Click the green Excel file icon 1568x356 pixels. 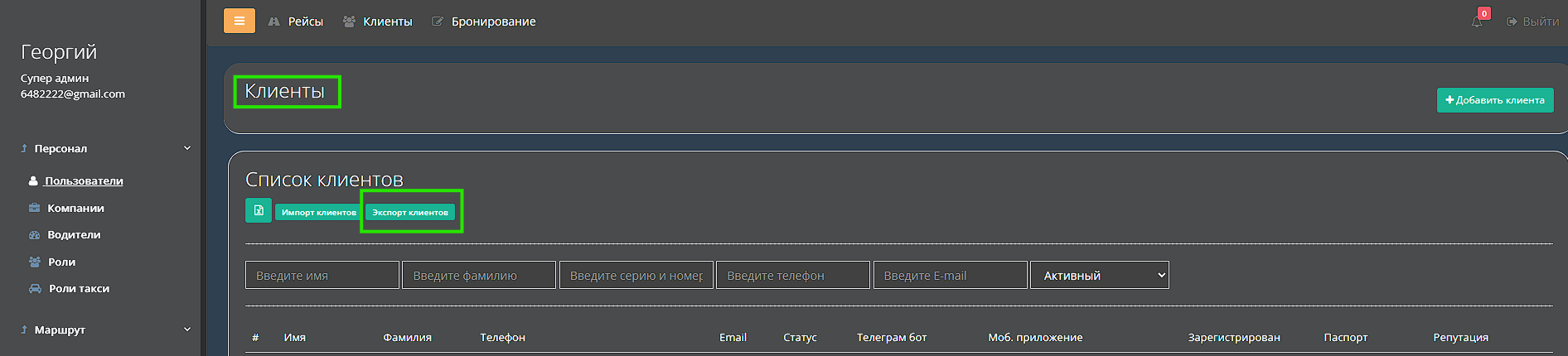(259, 210)
